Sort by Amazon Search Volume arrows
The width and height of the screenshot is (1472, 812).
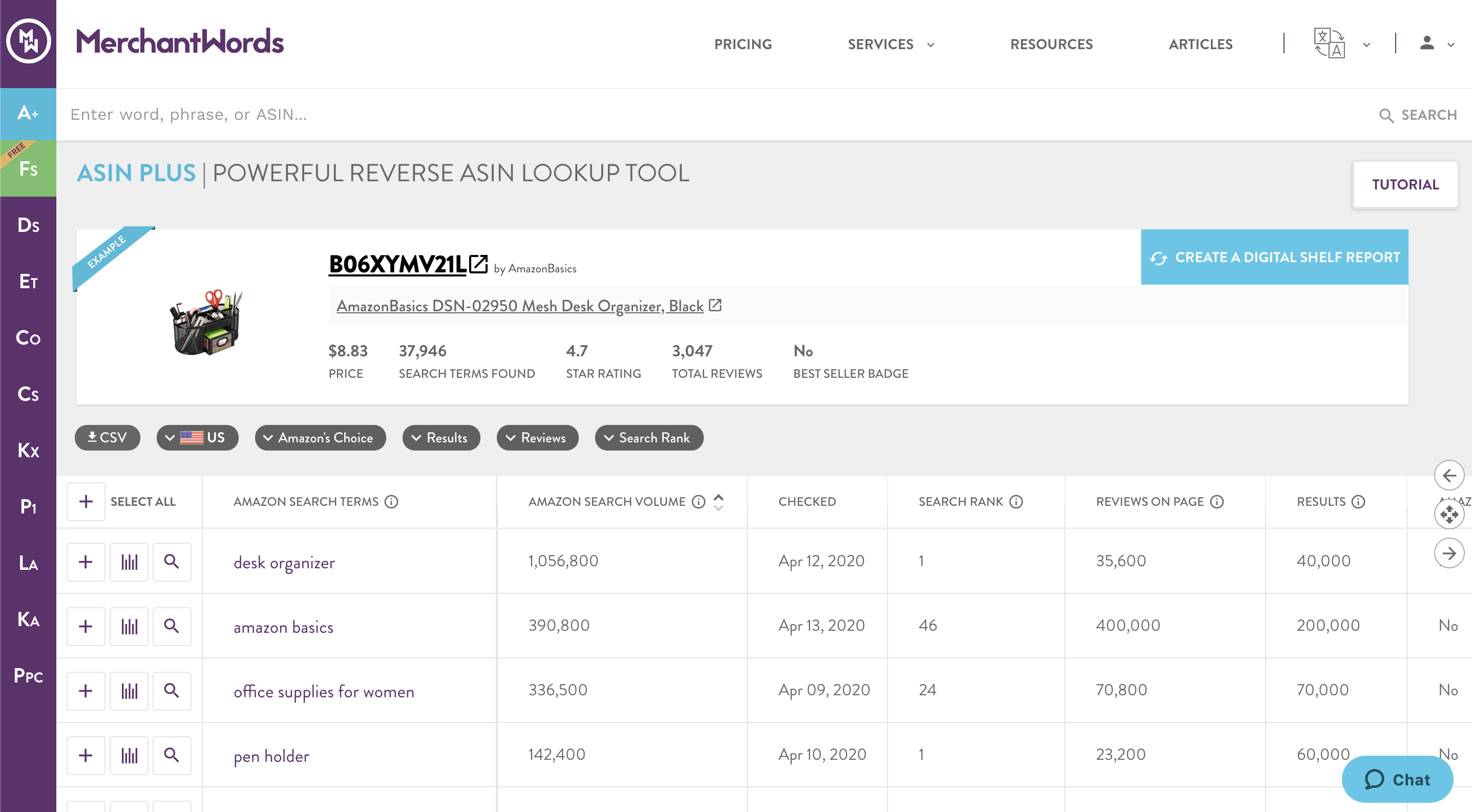[x=719, y=501]
